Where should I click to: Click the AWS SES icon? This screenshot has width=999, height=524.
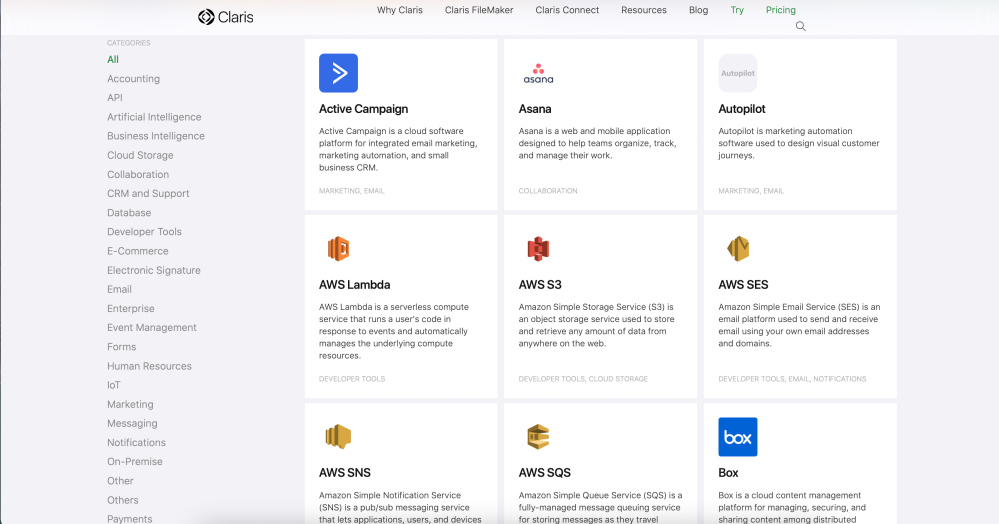pyautogui.click(x=738, y=249)
